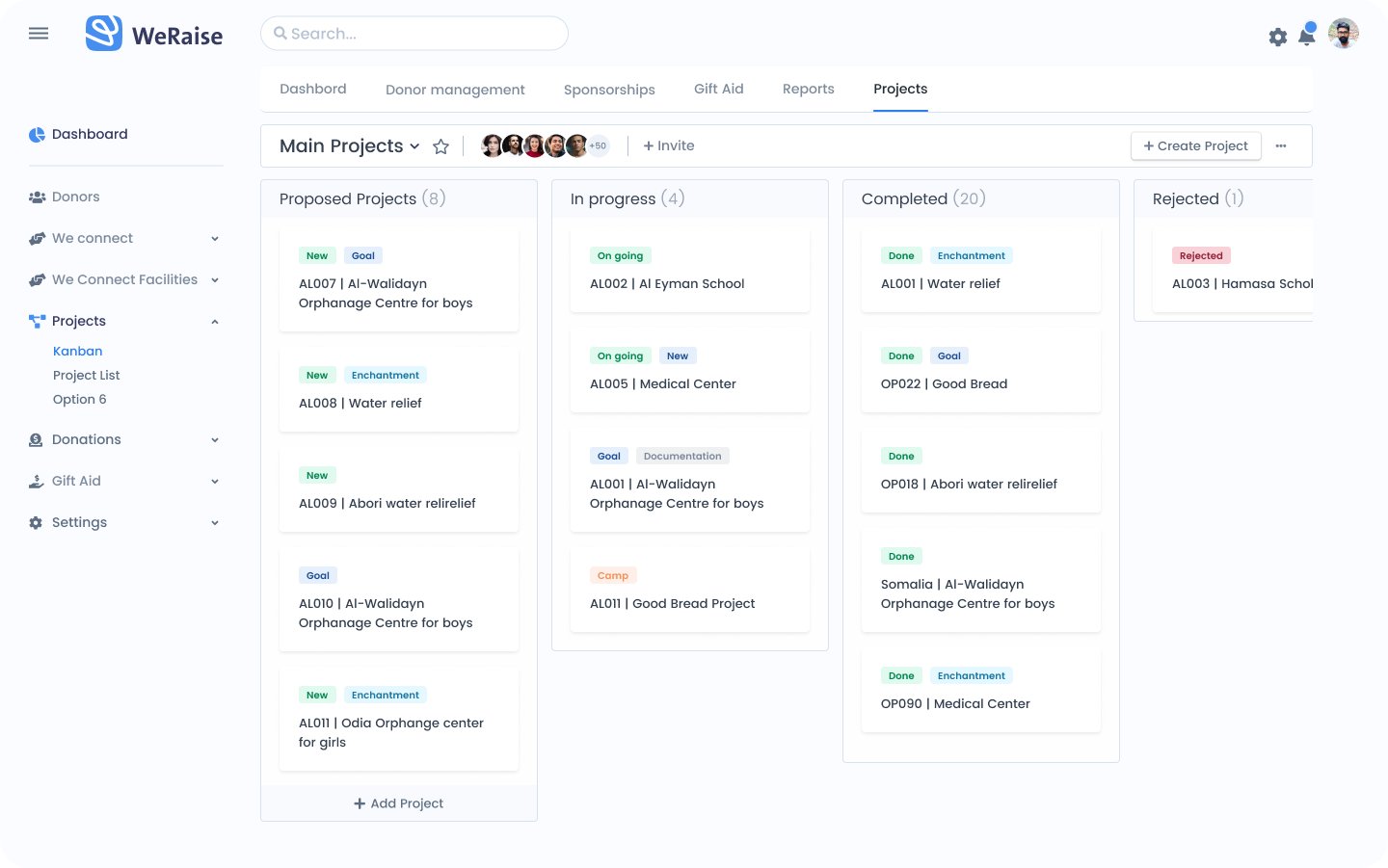
Task: Click the We Connect Facilities icon
Action: coord(37,280)
